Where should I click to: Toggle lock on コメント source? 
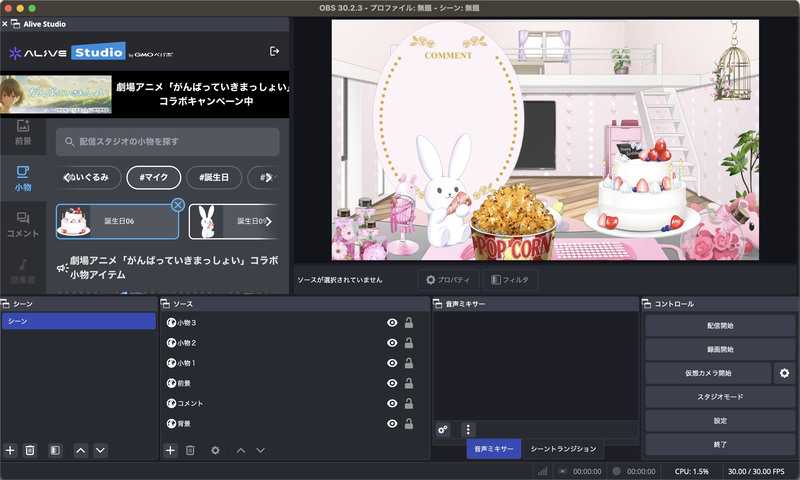point(409,403)
